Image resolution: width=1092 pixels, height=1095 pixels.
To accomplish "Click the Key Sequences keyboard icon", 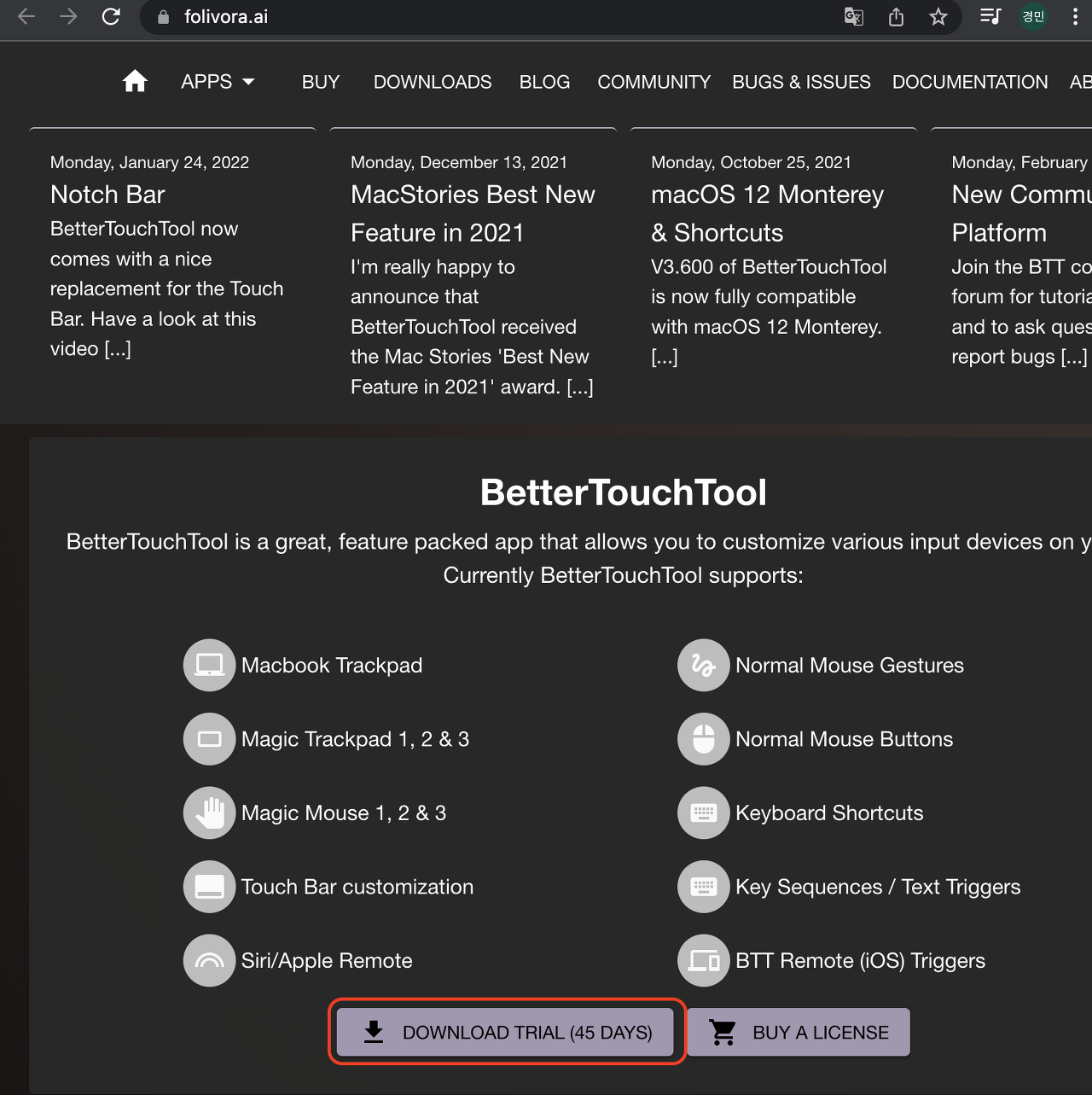I will 703,887.
